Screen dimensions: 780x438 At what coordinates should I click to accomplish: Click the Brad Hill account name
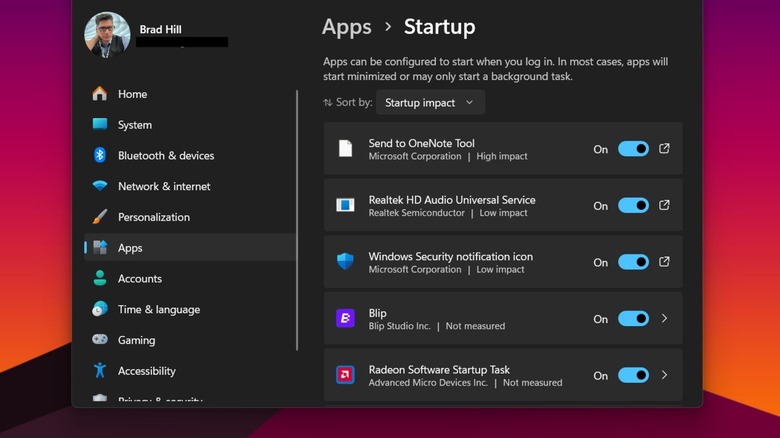tap(160, 29)
